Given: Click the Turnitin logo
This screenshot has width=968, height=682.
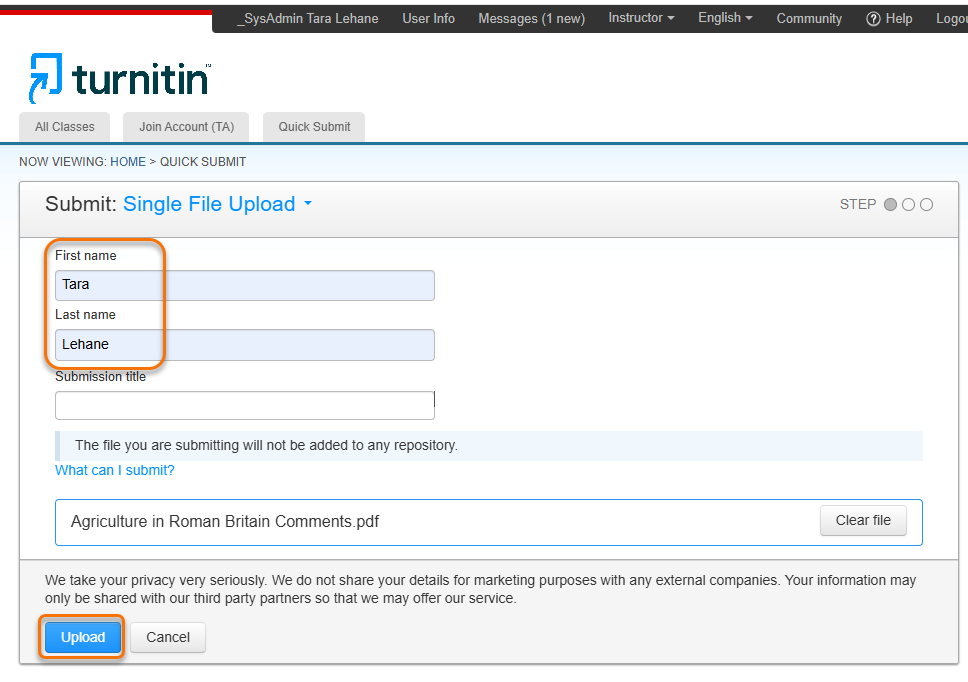Looking at the screenshot, I should pyautogui.click(x=119, y=78).
